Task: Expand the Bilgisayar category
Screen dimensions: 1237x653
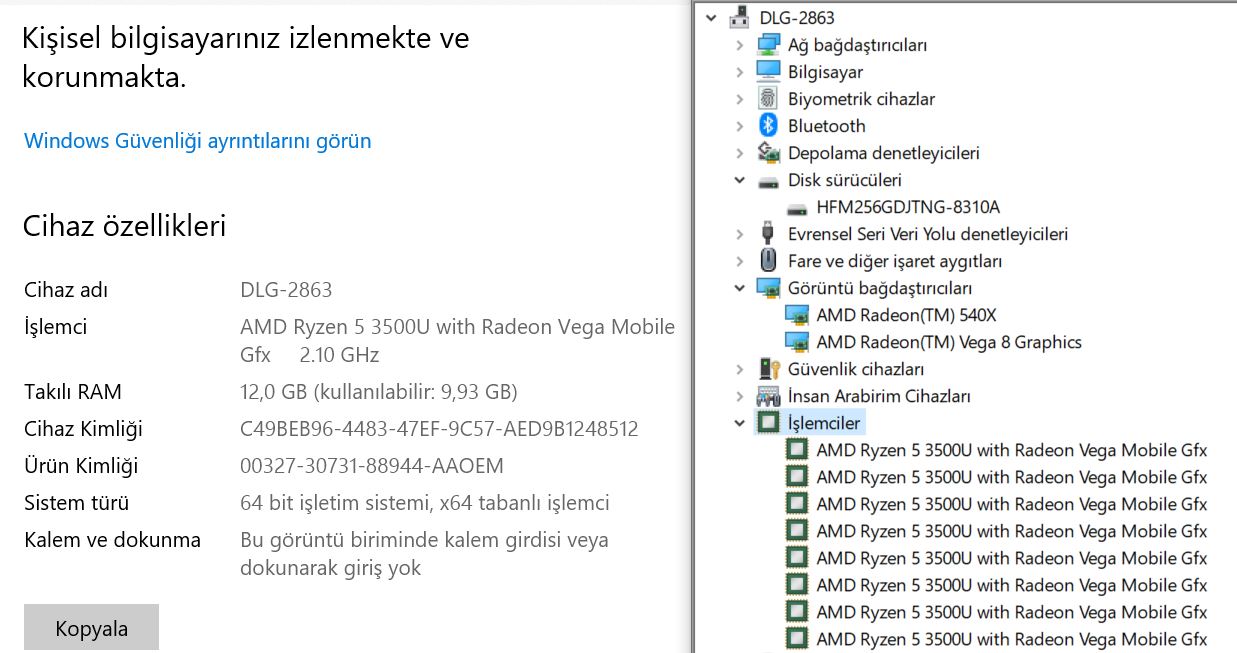Action: coord(739,72)
